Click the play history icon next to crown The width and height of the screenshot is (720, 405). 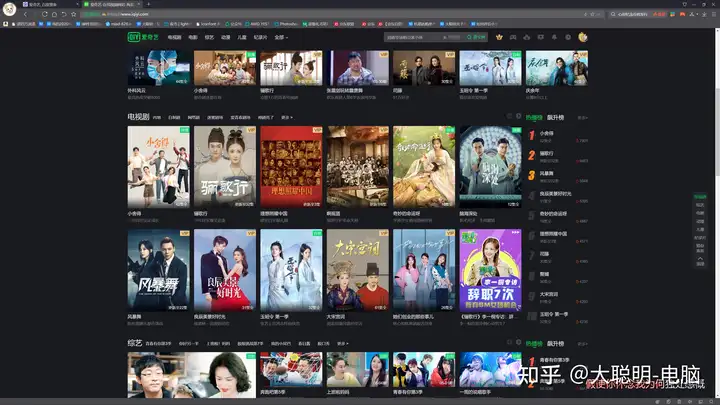513,37
